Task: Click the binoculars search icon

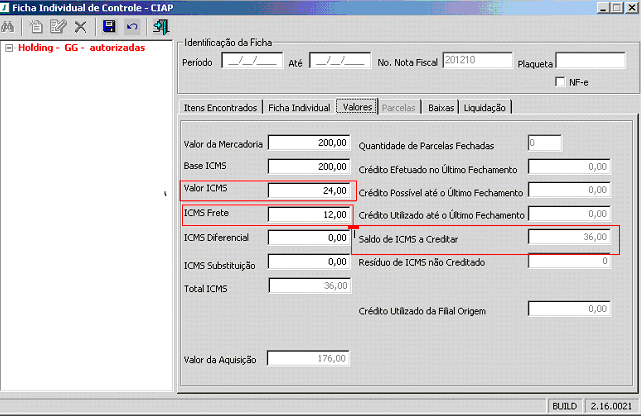Action: pyautogui.click(x=8, y=27)
